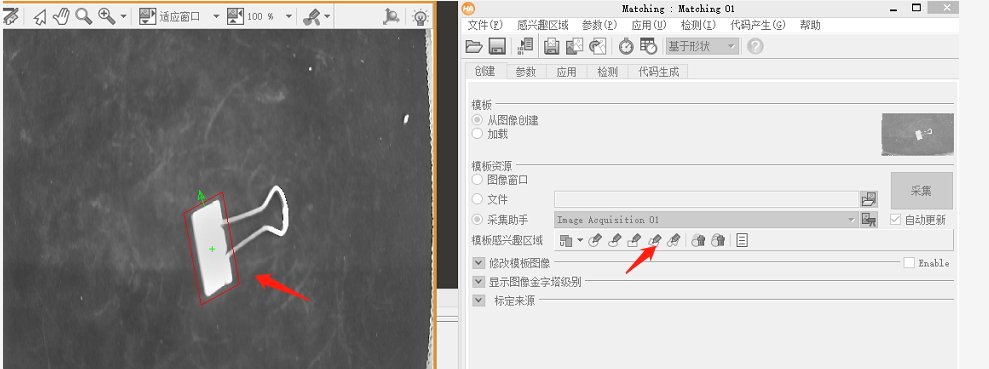
Task: Open the 代码产生(G) menu
Action: pyautogui.click(x=758, y=25)
